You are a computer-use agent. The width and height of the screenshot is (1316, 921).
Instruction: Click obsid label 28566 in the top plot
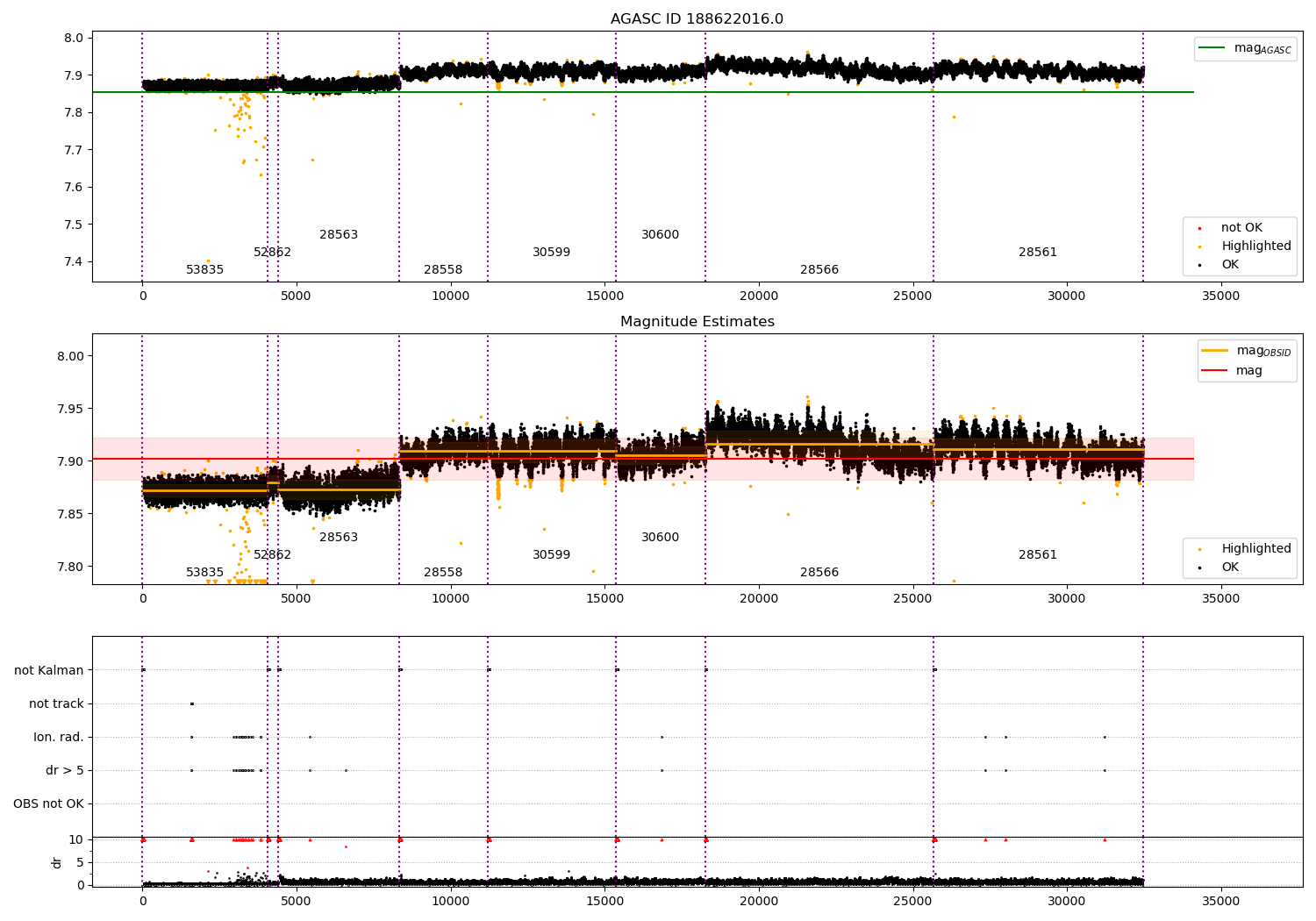(819, 270)
